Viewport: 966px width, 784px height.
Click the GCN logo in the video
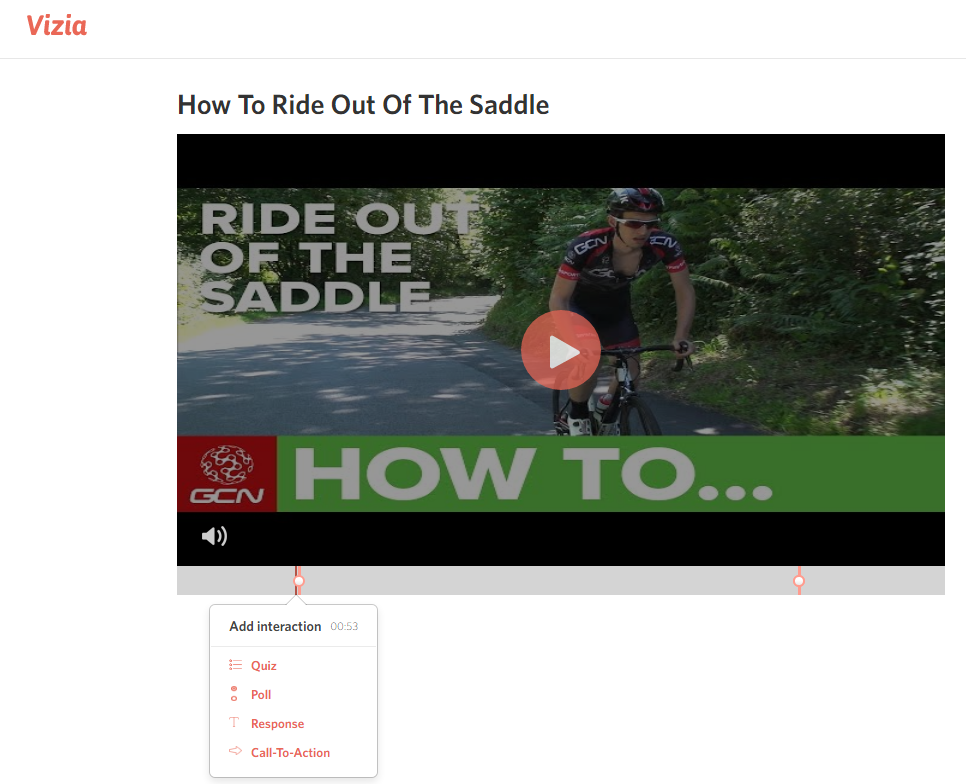pos(227,474)
